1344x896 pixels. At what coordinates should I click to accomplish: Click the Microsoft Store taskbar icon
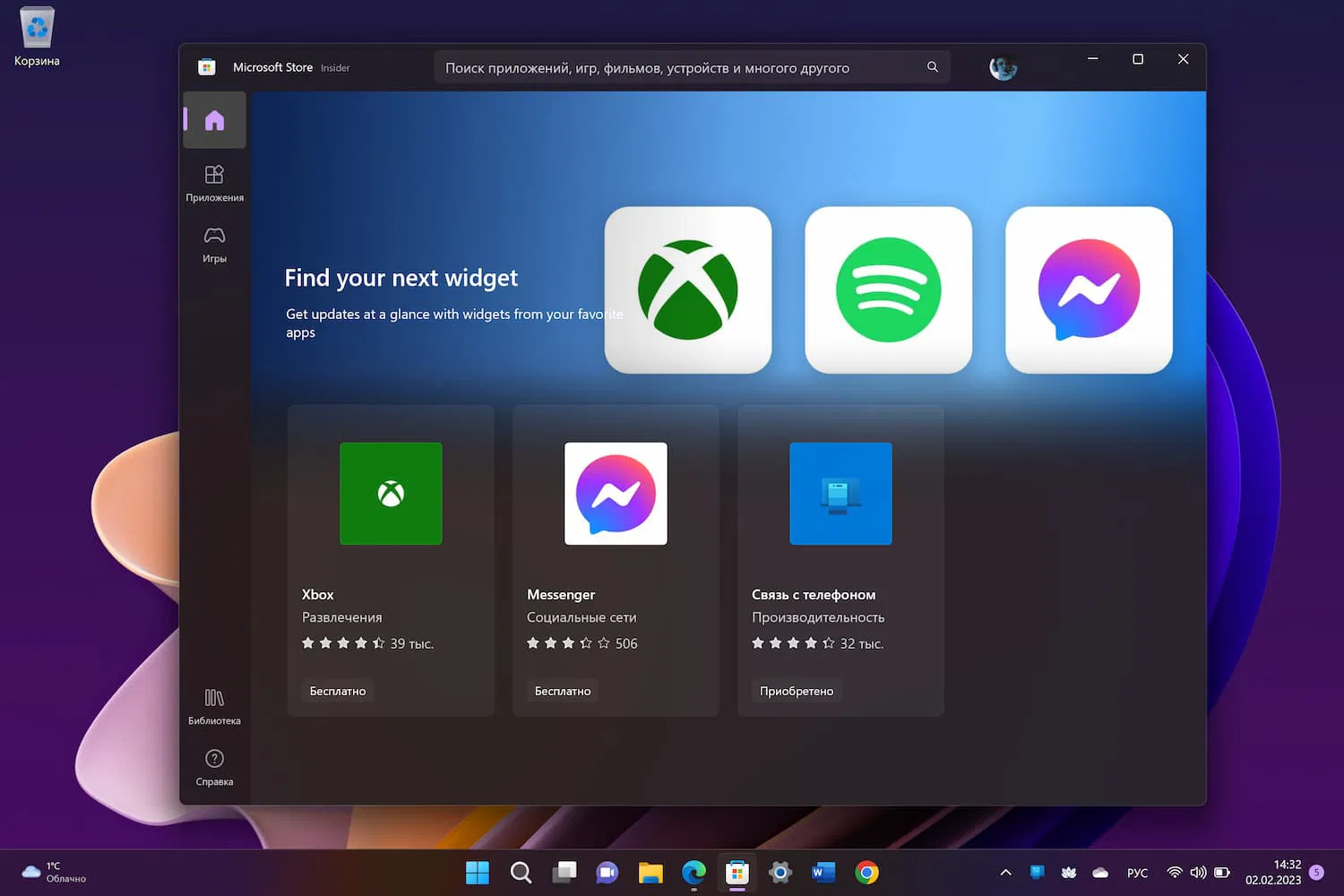pos(737,872)
